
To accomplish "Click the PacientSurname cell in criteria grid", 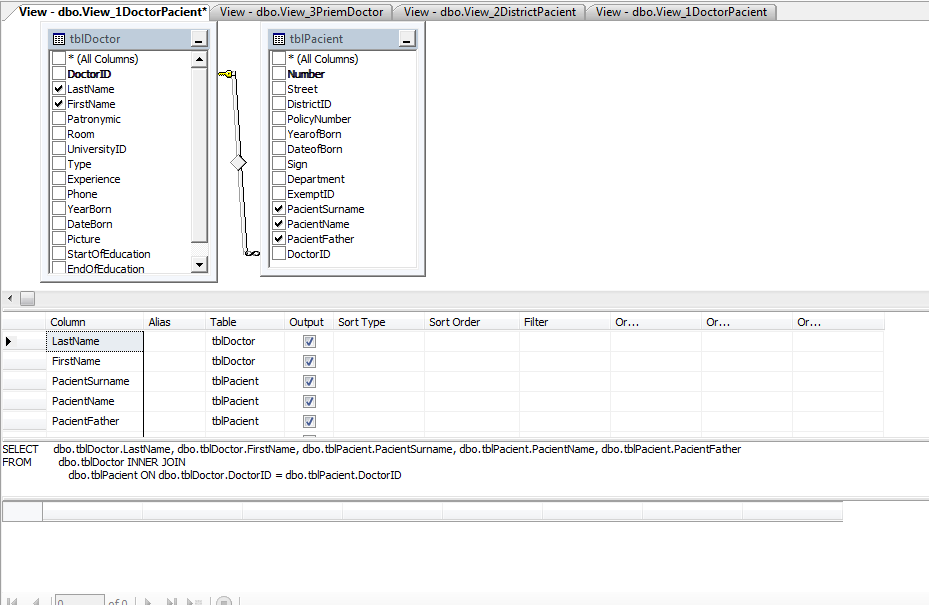I will [95, 381].
